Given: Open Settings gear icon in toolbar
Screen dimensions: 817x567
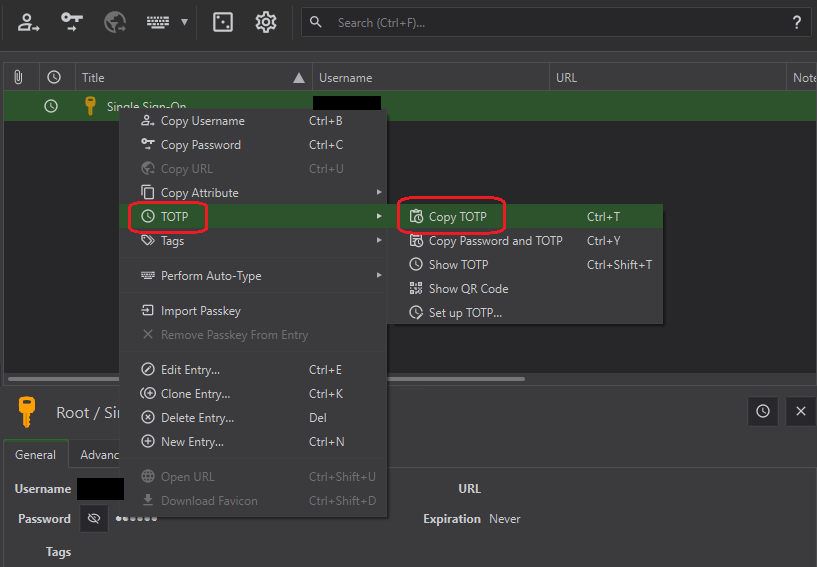Looking at the screenshot, I should [266, 22].
